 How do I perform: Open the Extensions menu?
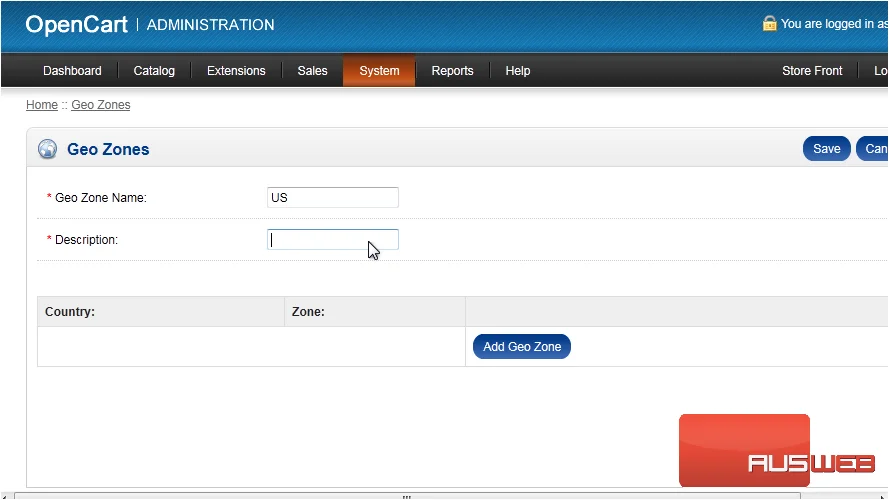coord(236,71)
